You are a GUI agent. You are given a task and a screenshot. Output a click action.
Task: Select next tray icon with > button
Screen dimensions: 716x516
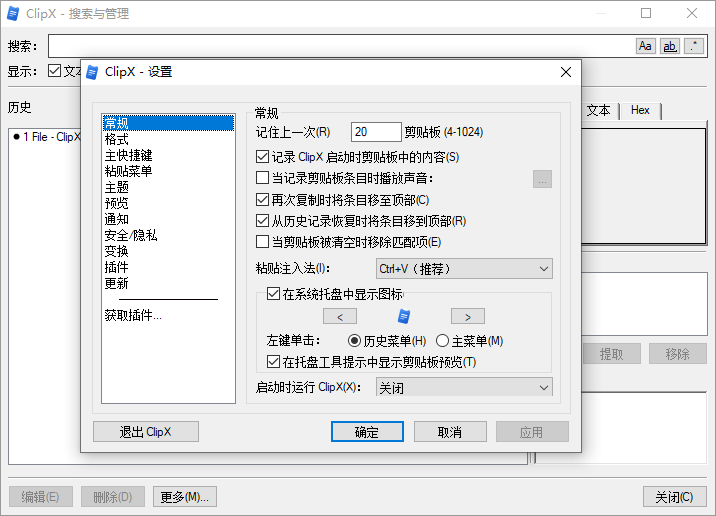468,316
